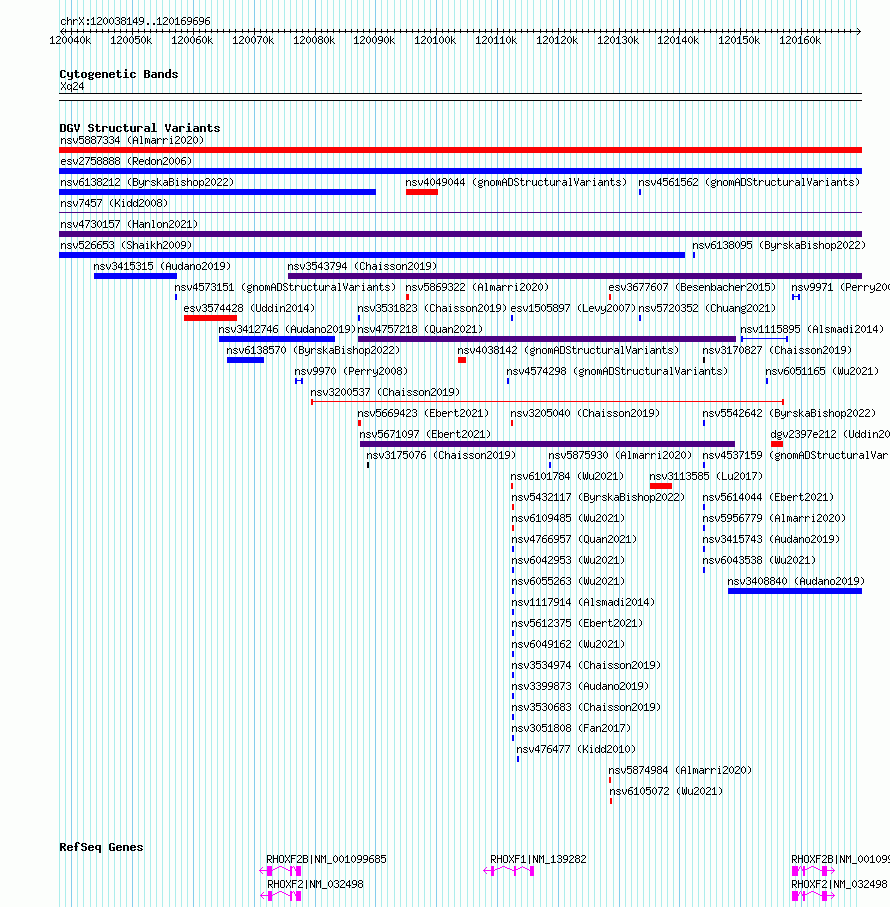
Task: Open the nsv6138212 (ByrskaBishop2022) label
Action: click(147, 182)
